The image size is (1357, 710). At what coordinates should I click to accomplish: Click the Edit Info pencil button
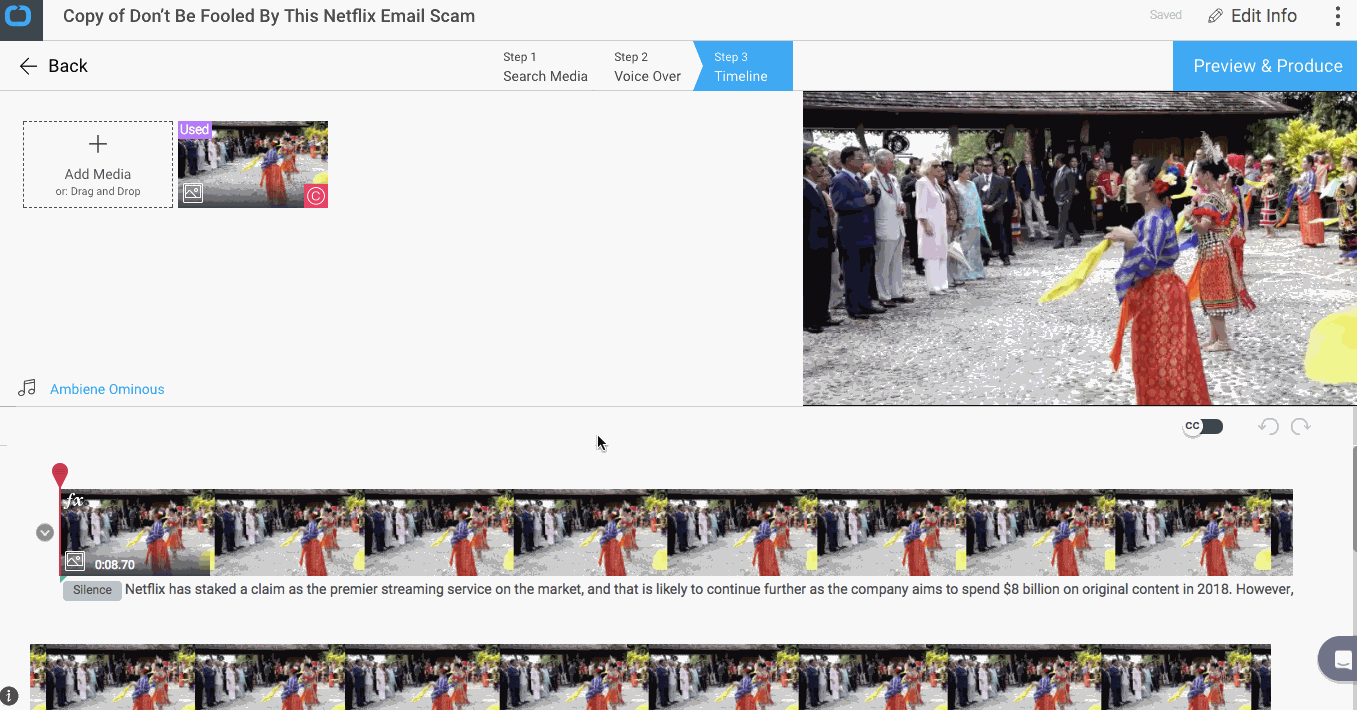[x=1252, y=16]
